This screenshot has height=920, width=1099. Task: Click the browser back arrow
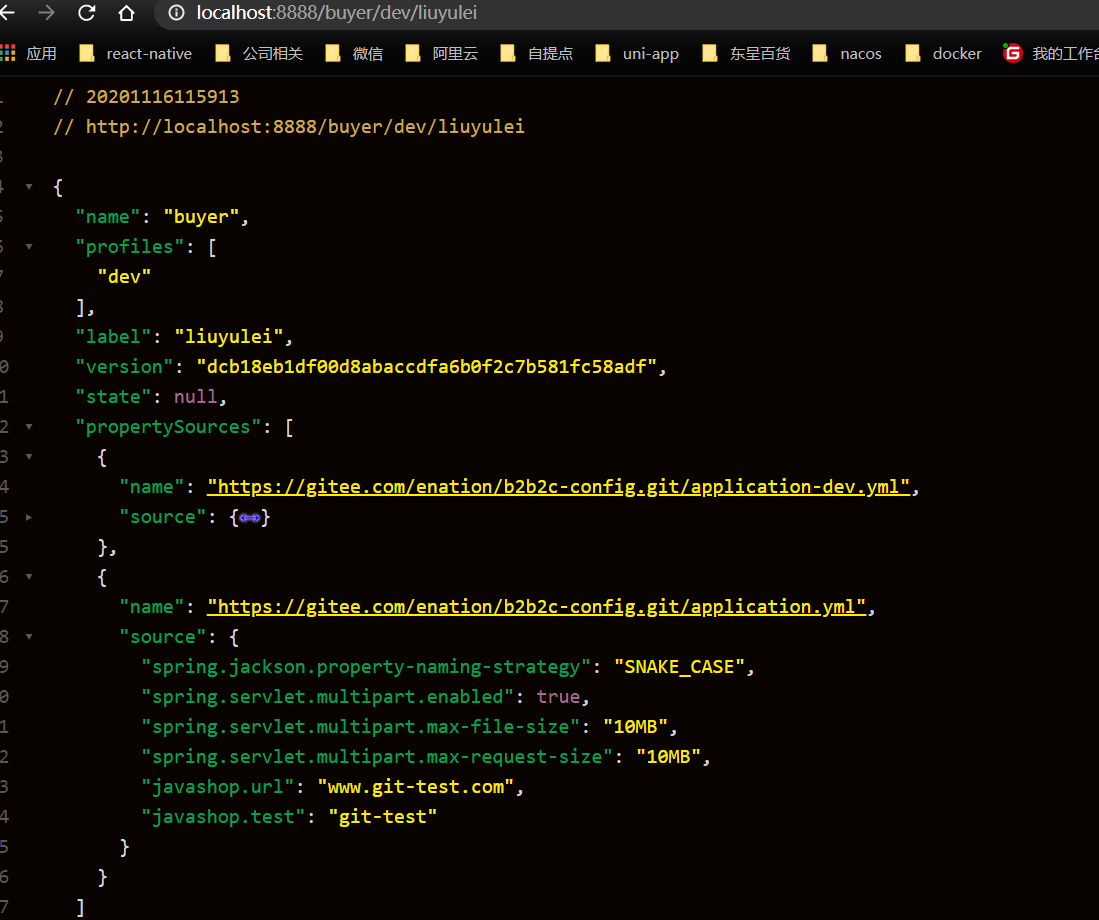click(7, 13)
